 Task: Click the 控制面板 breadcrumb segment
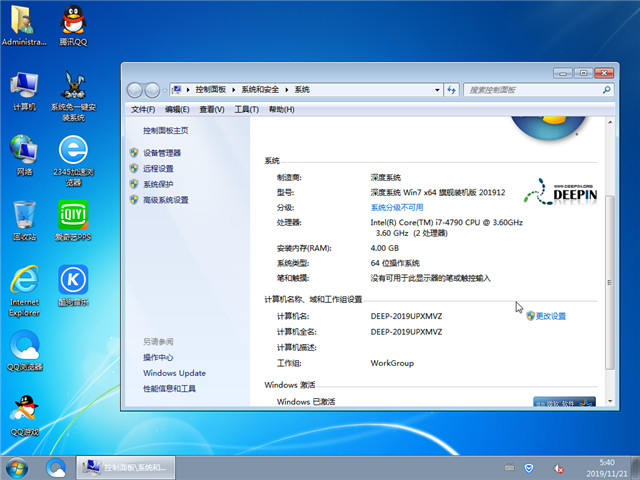[211, 90]
